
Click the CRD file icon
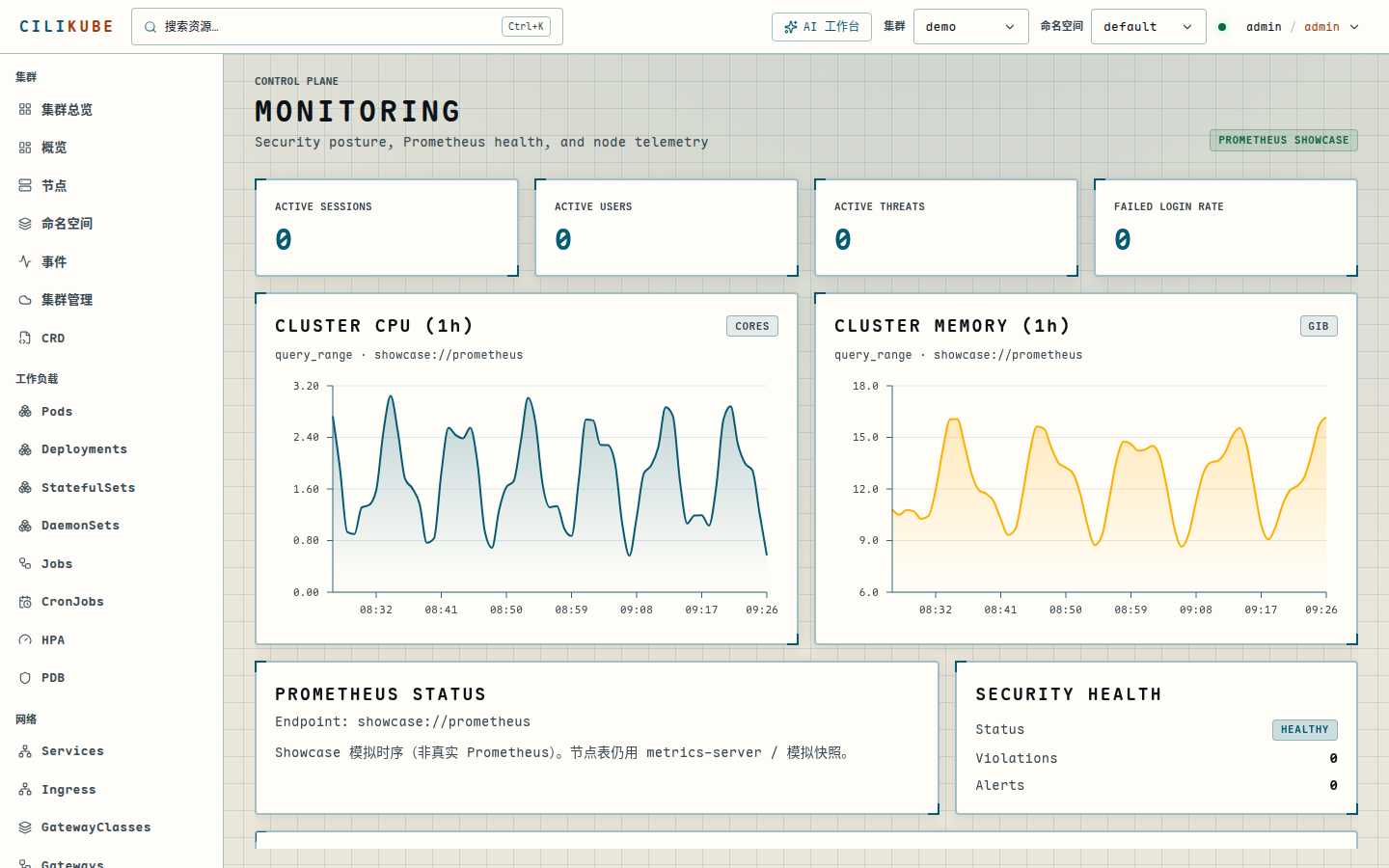point(25,338)
